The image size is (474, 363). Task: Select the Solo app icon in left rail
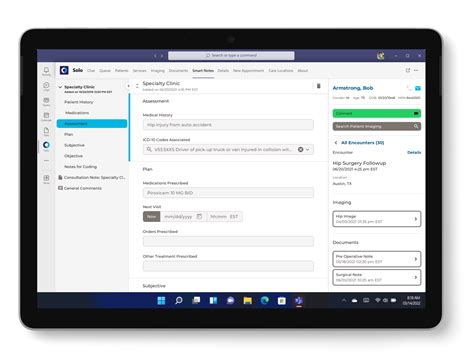46,145
